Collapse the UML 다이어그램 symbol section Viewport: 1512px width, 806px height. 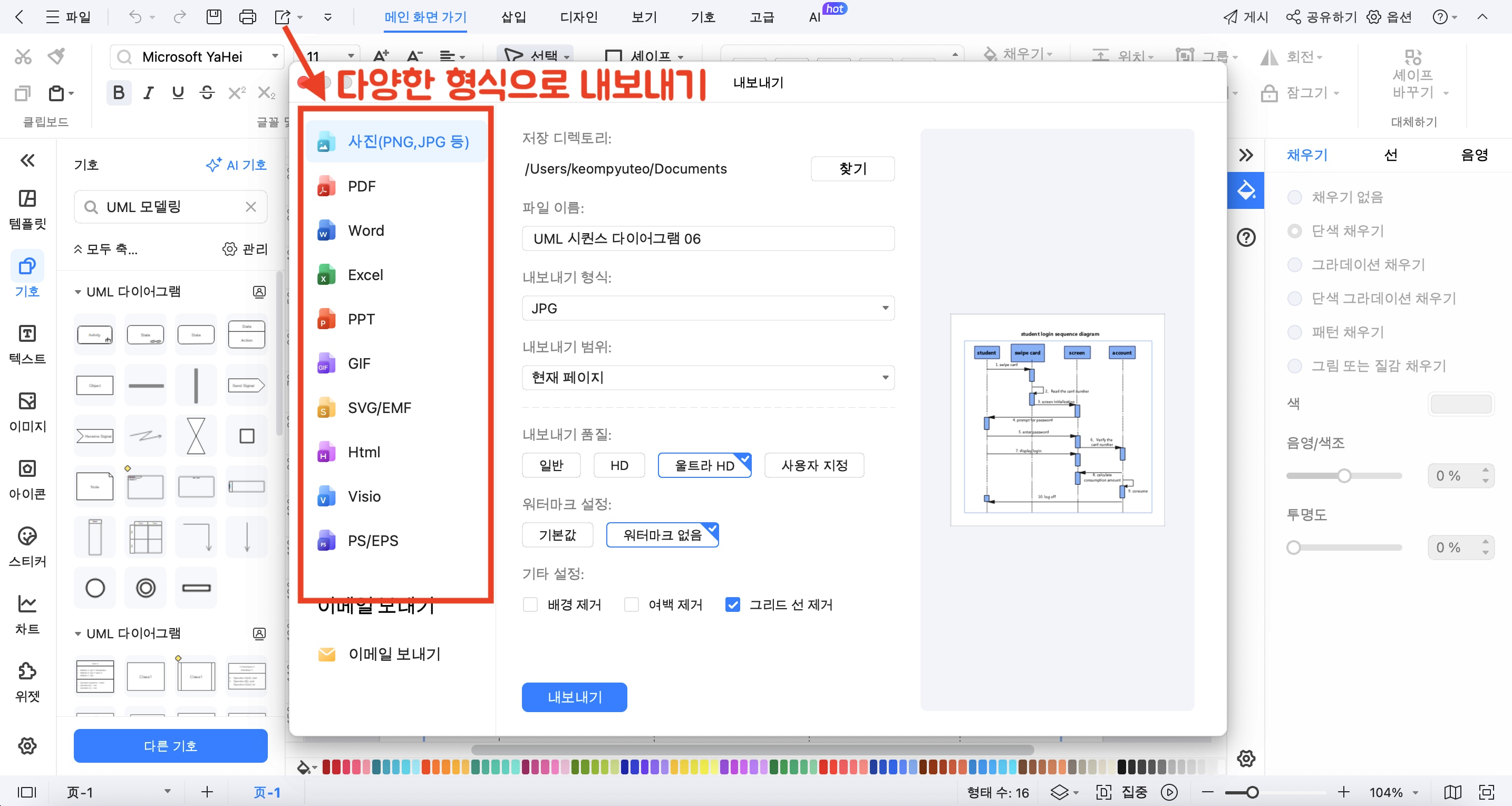point(79,291)
